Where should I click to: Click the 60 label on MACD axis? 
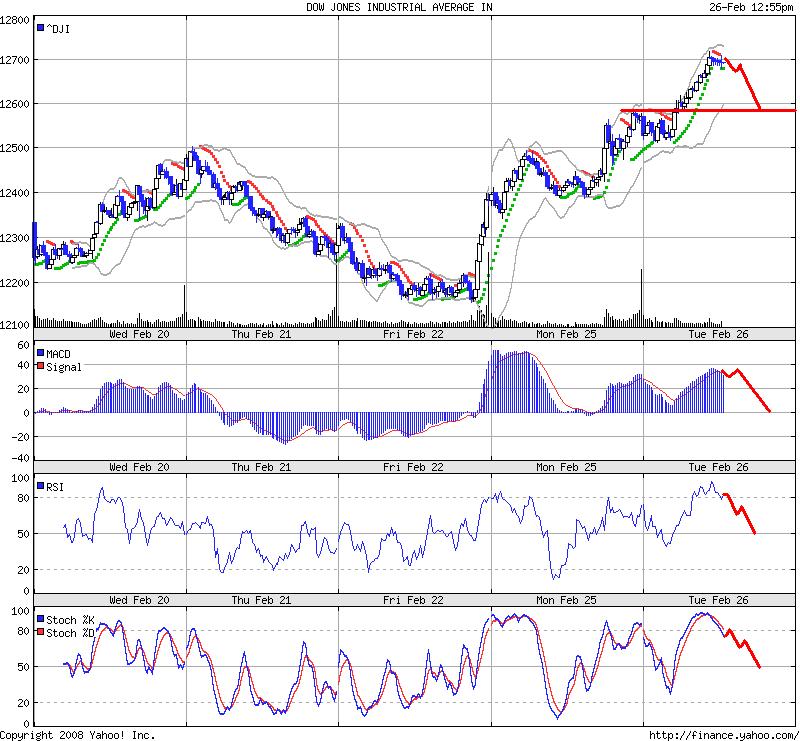tap(24, 345)
